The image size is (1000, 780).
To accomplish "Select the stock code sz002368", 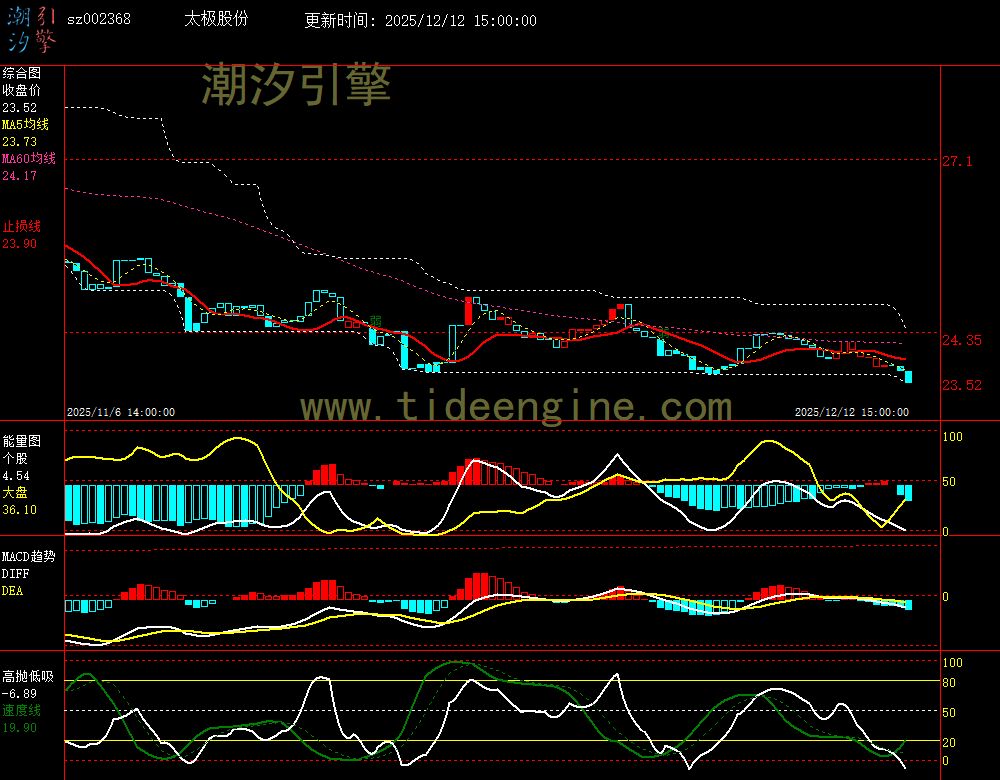I will click(98, 20).
